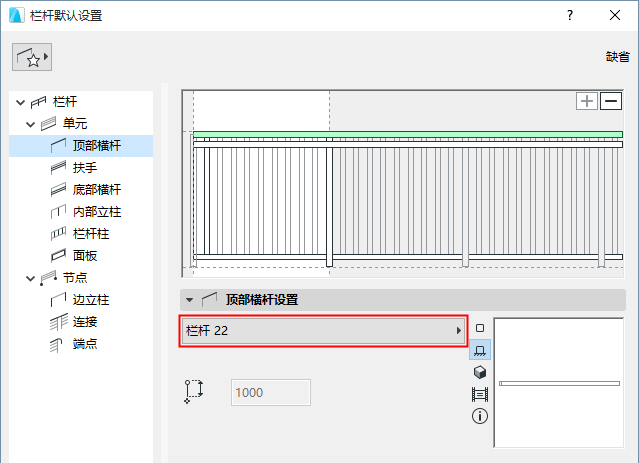
Task: Select 内部立柱 tree item
Action: (x=97, y=212)
